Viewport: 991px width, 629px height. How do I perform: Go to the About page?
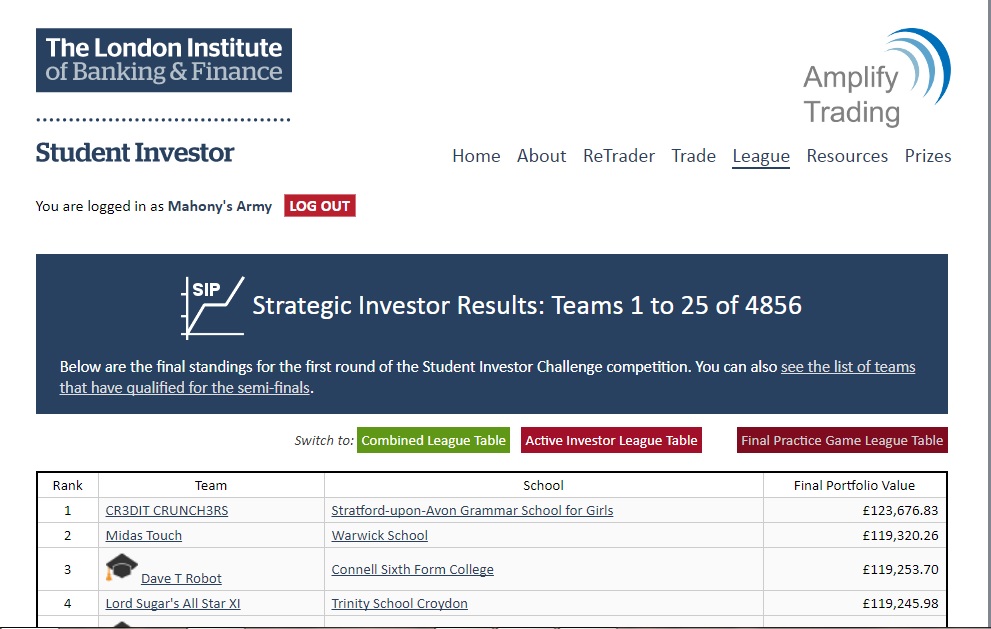point(541,156)
